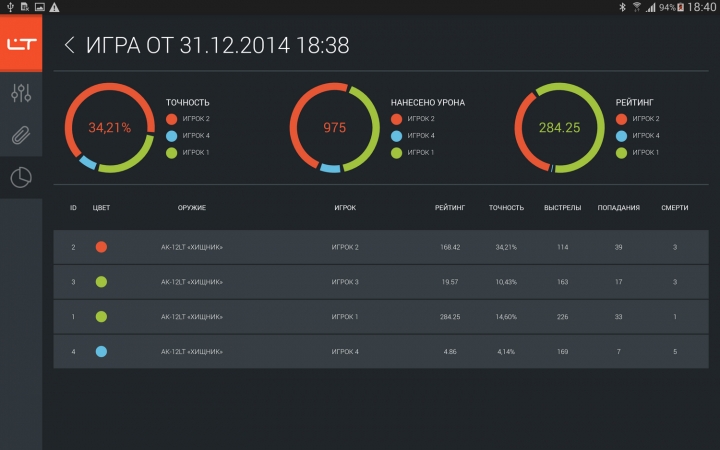Image resolution: width=720 pixels, height=450 pixels.
Task: Click rating value 4.86 in the table
Action: point(450,352)
